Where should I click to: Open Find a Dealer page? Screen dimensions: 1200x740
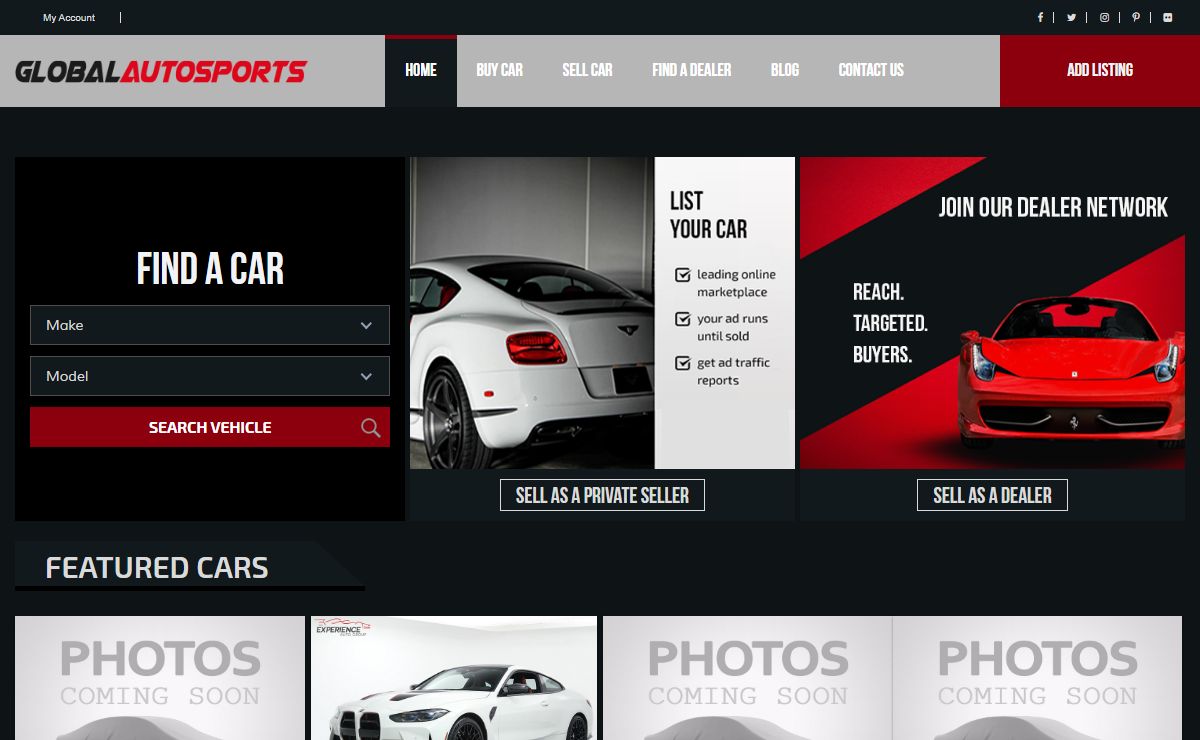692,70
